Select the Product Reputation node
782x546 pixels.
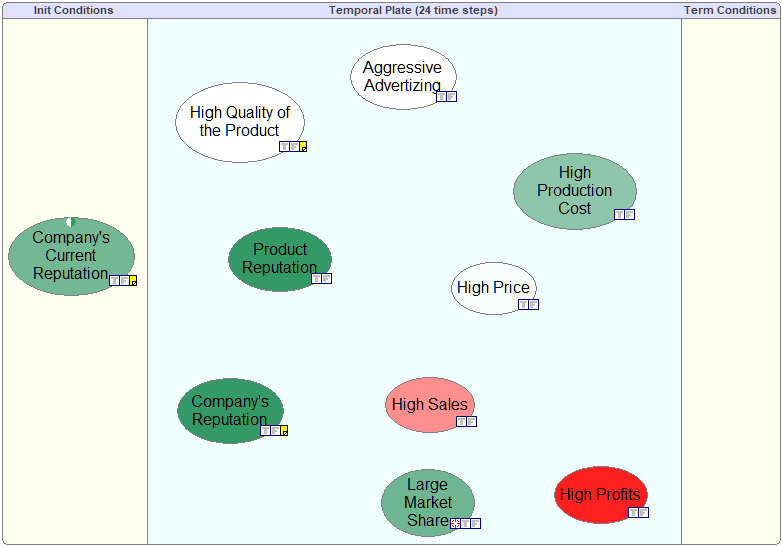[280, 259]
